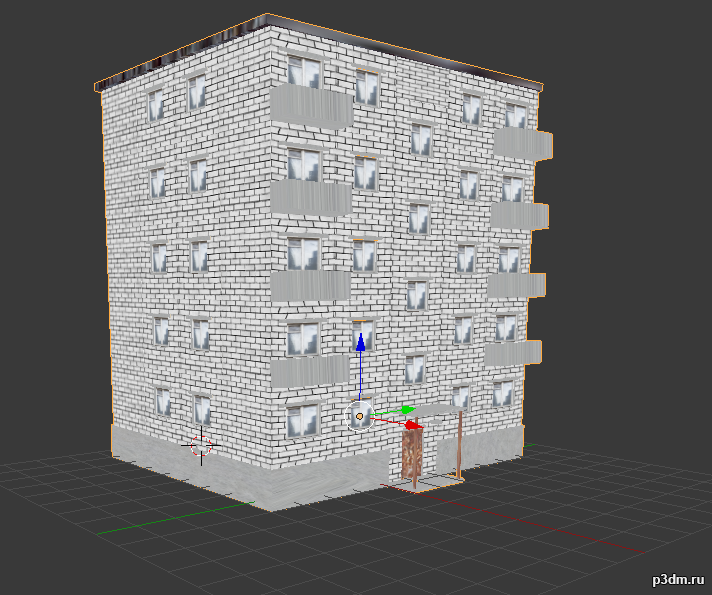
Task: Select the canopy's thin support pole
Action: pyautogui.click(x=459, y=442)
